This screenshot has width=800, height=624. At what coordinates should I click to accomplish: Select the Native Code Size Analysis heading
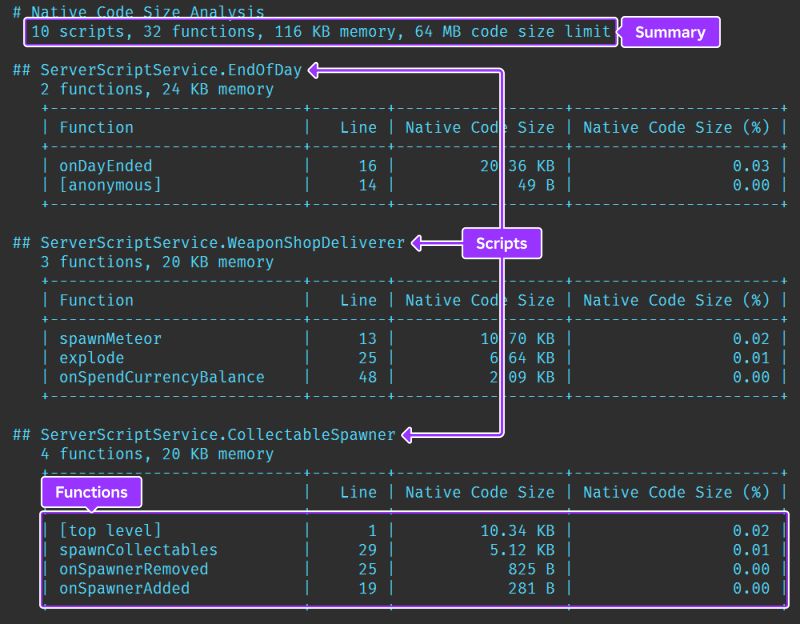coord(137,12)
